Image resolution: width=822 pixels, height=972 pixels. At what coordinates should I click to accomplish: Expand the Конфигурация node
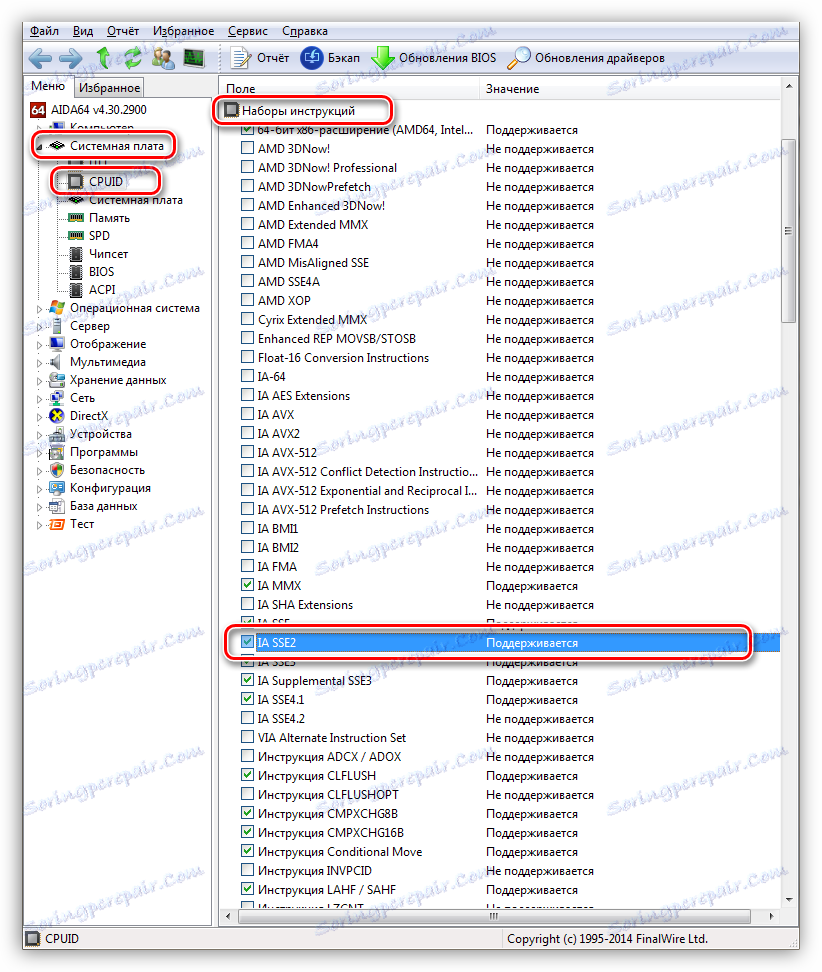coord(40,489)
